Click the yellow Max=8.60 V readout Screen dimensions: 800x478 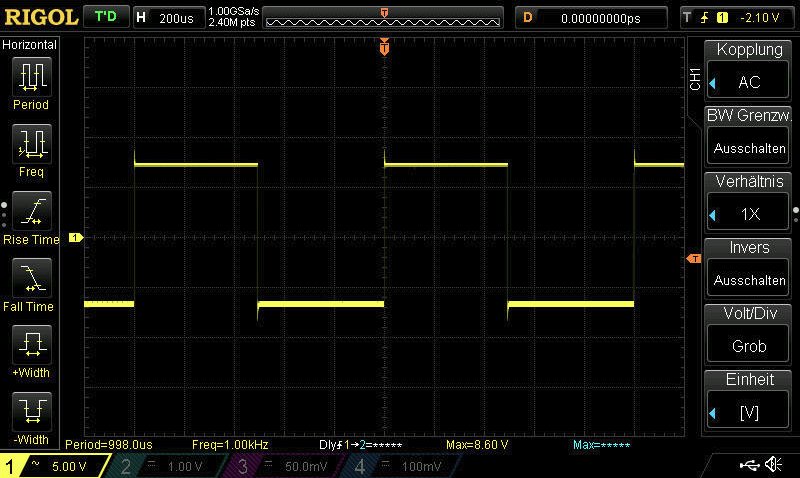pos(477,444)
